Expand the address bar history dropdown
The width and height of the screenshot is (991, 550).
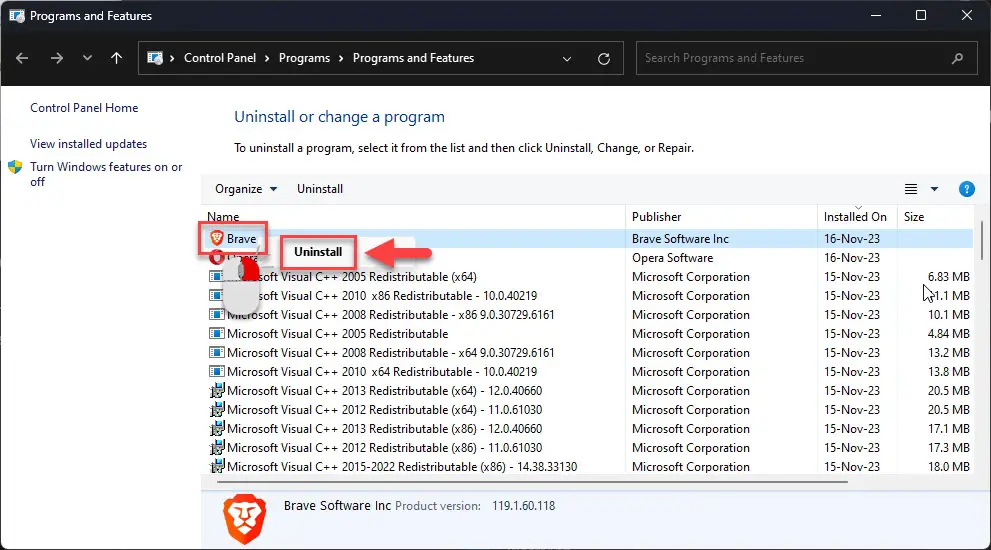(x=567, y=59)
